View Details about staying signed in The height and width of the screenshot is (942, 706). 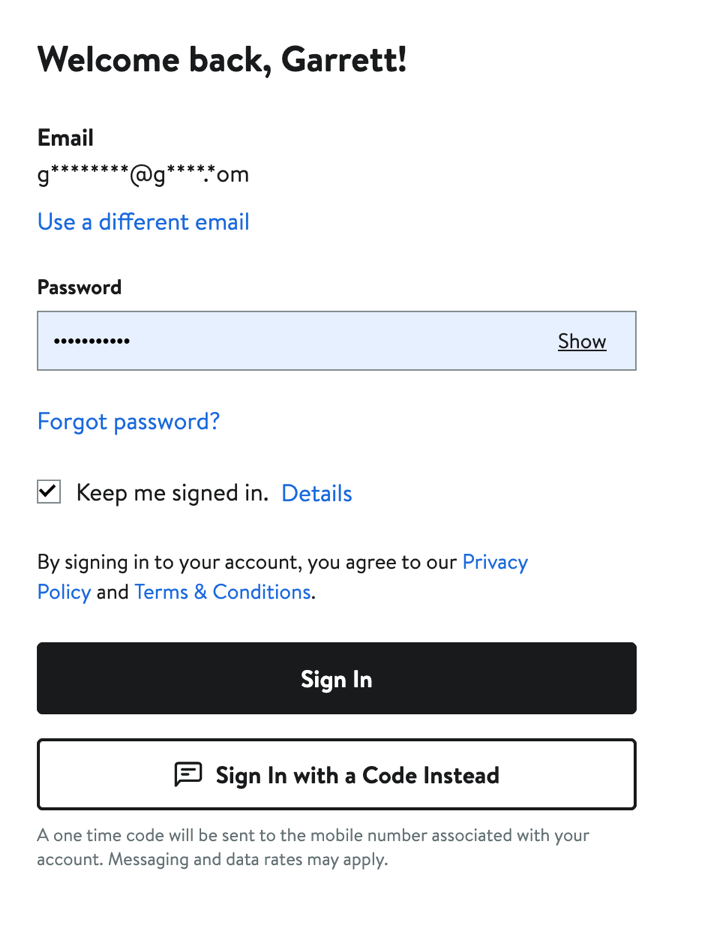coord(316,493)
